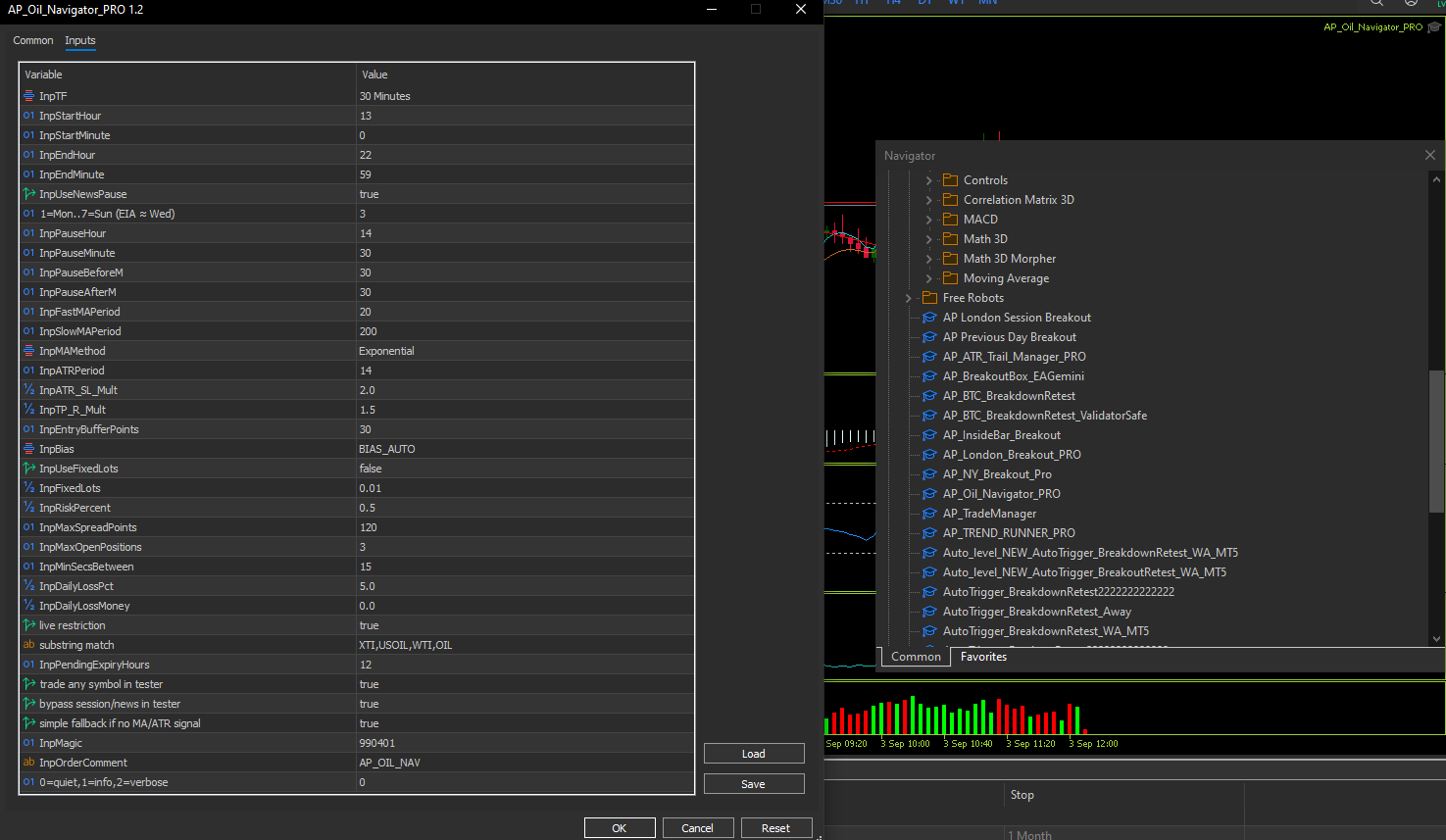1446x840 pixels.
Task: Click the AP_TREND_RUNNER_PRO robot icon
Action: (929, 533)
